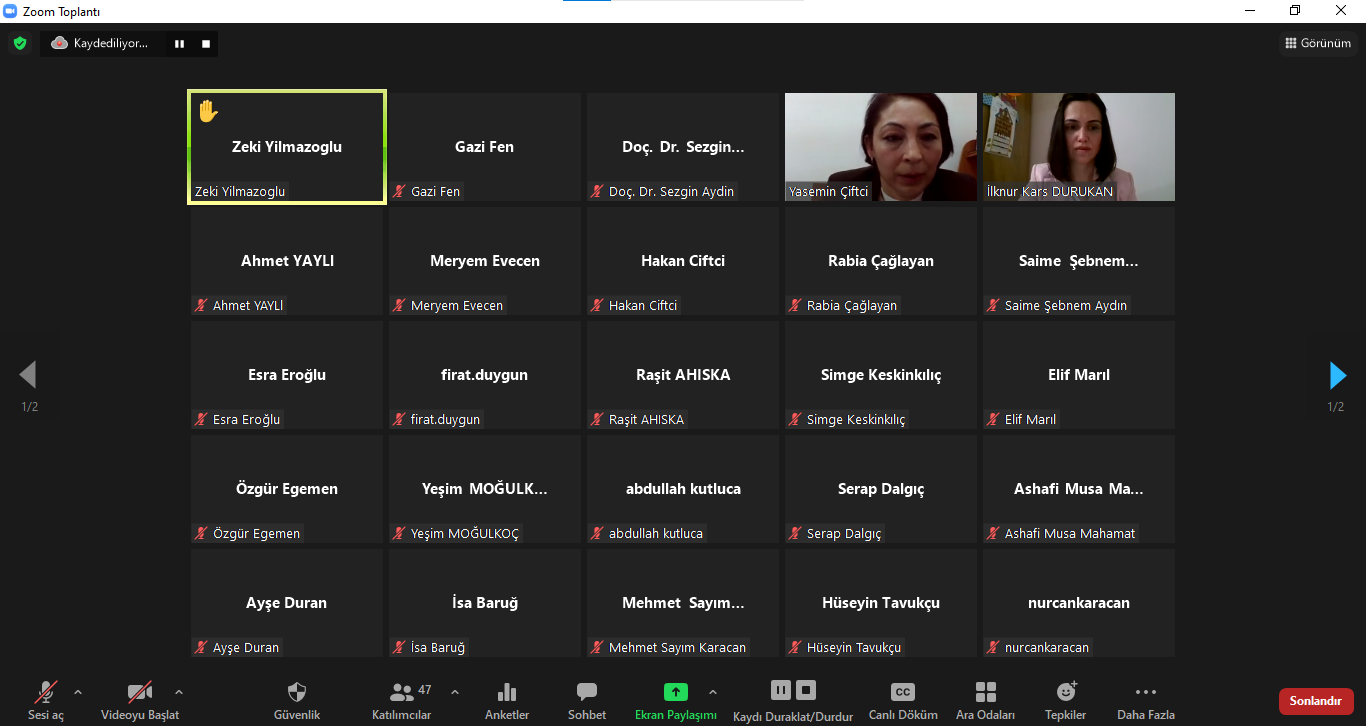Image resolution: width=1366 pixels, height=726 pixels.
Task: Click muted mic icon of Özgür Egemen
Action: [202, 533]
